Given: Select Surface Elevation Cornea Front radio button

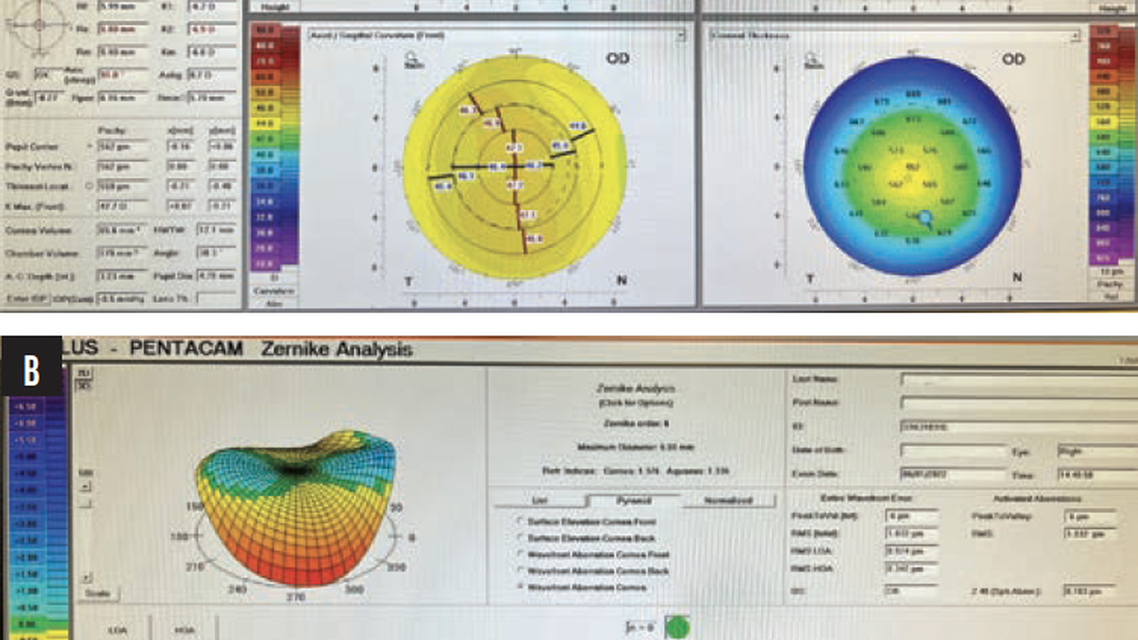Looking at the screenshot, I should 520,521.
